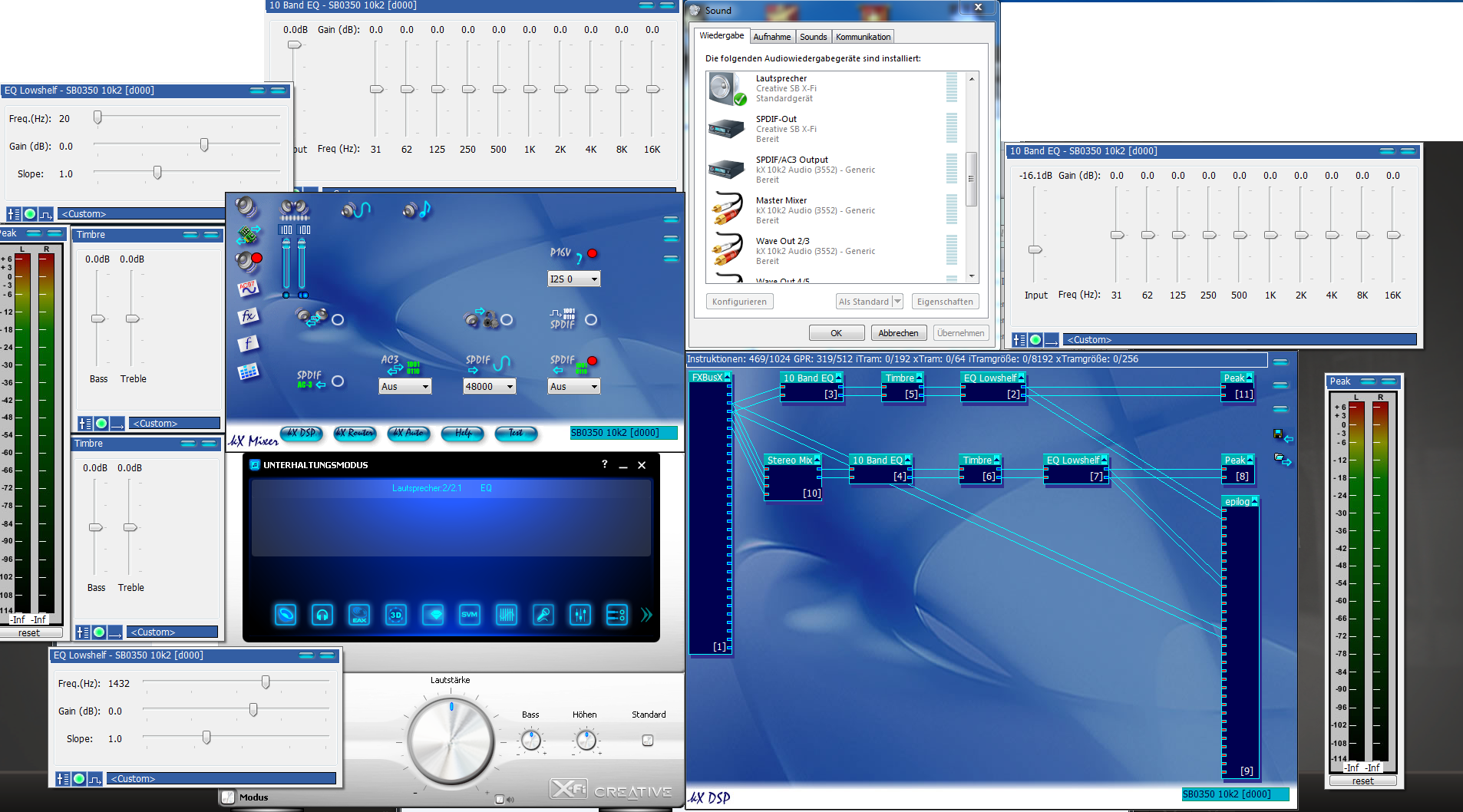Click Abbrechen in the Sound dialog
This screenshot has height=812, width=1463.
pos(898,333)
